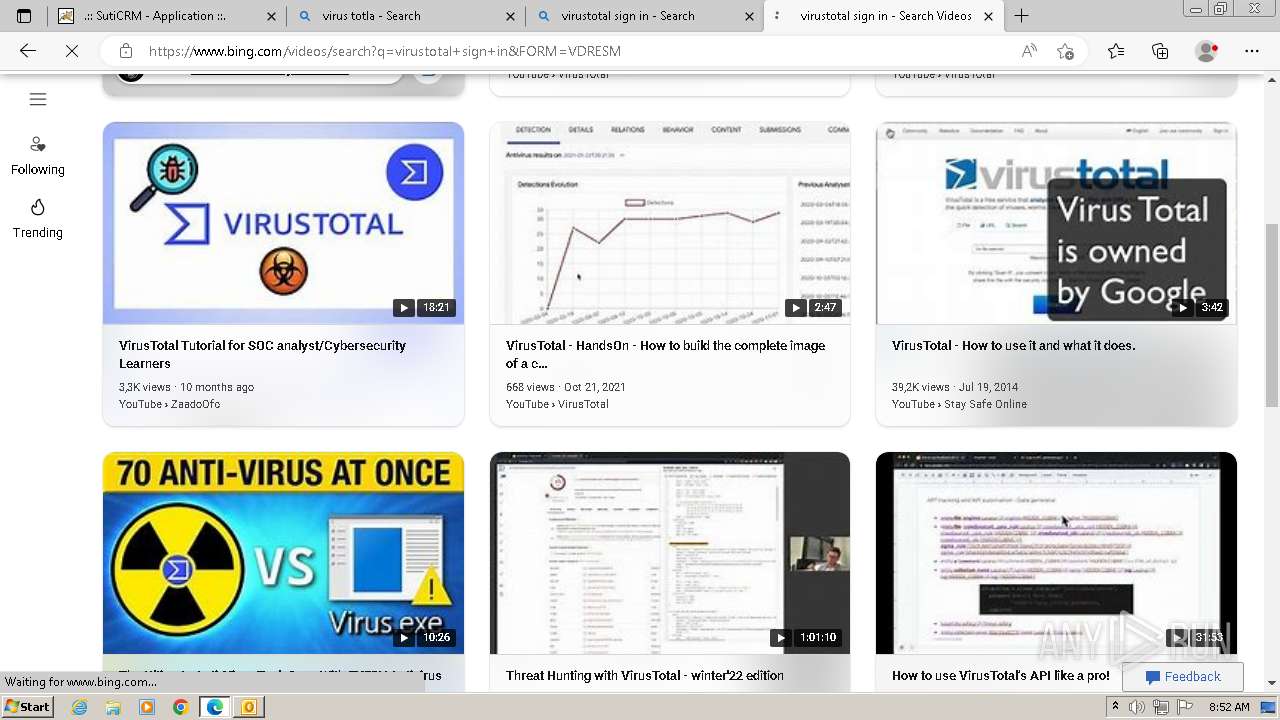This screenshot has width=1280, height=720.
Task: Switch to SutiCRM Application tab
Action: pyautogui.click(x=166, y=16)
